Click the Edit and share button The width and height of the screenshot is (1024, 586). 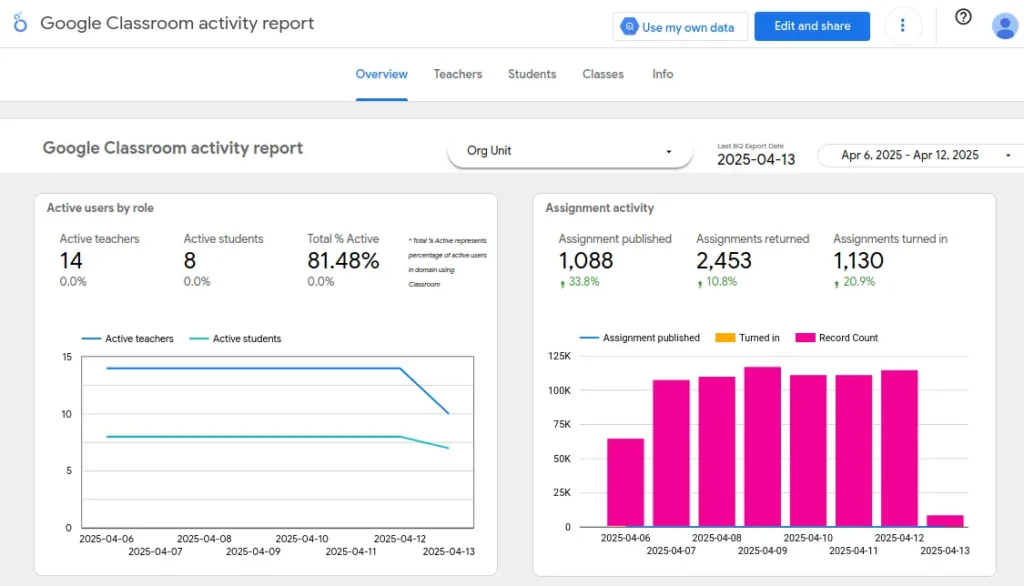812,26
